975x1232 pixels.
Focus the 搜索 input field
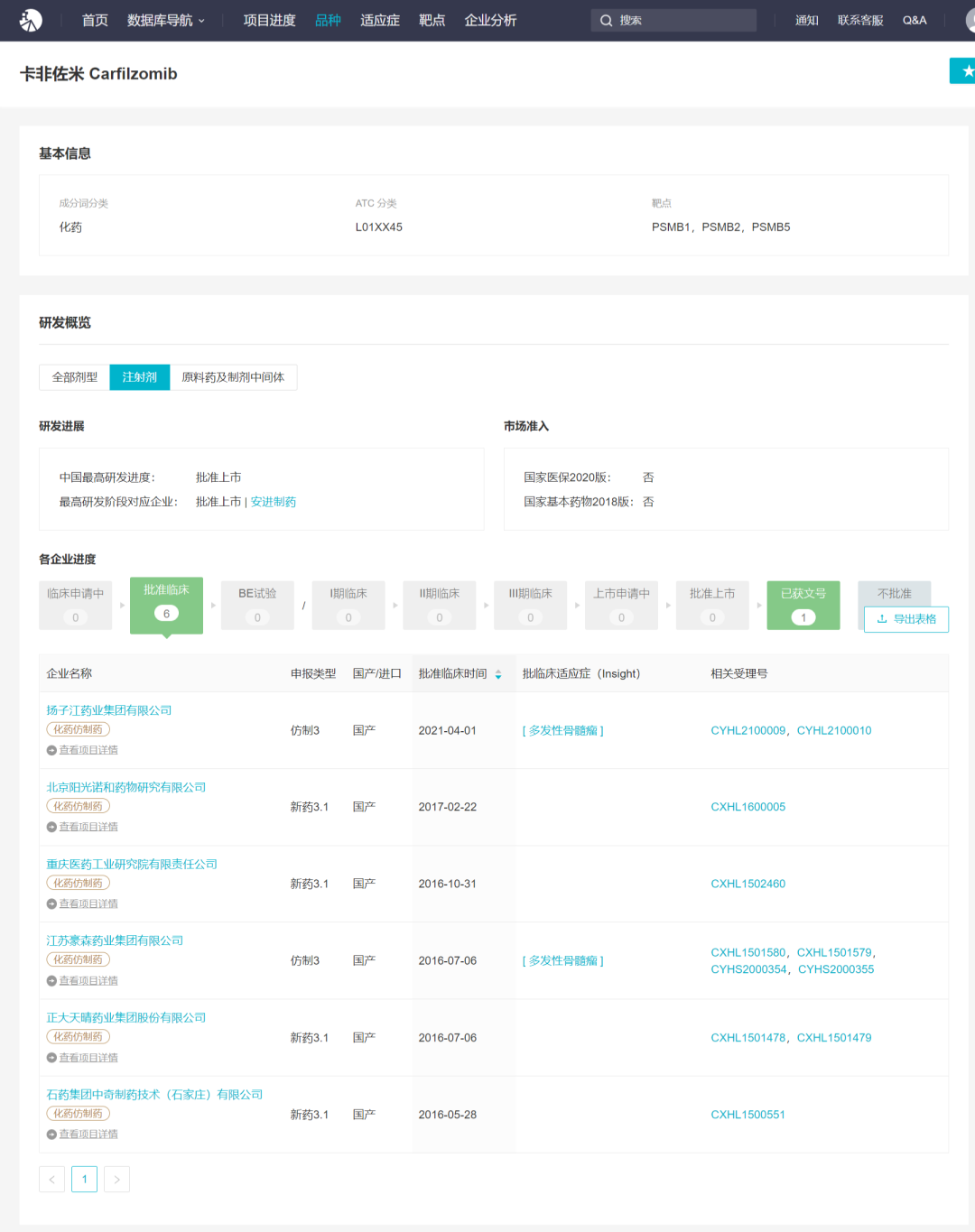click(x=673, y=21)
